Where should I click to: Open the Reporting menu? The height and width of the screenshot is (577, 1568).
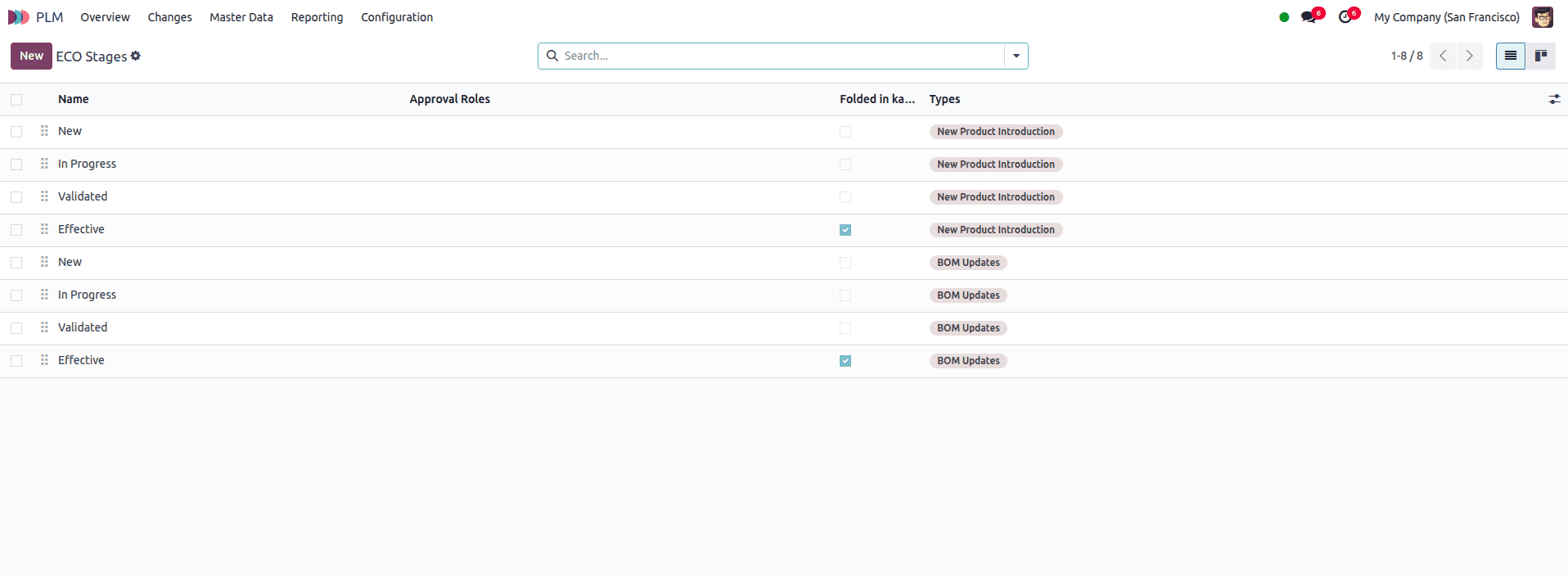tap(317, 17)
